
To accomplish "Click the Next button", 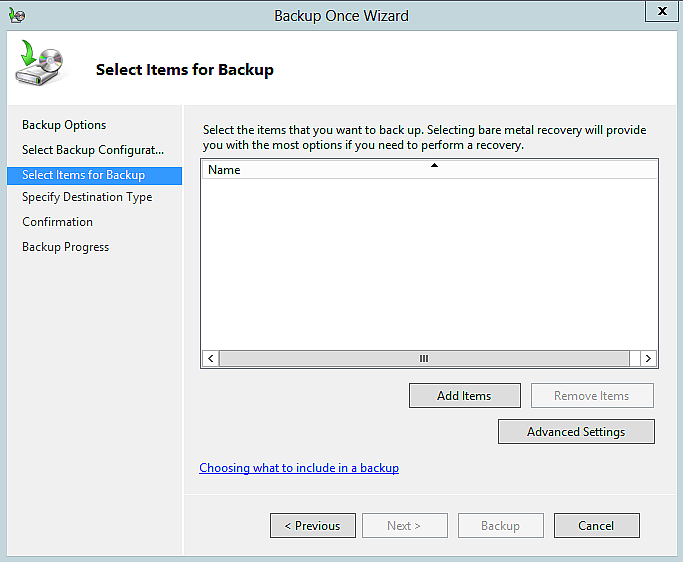I will [x=405, y=526].
